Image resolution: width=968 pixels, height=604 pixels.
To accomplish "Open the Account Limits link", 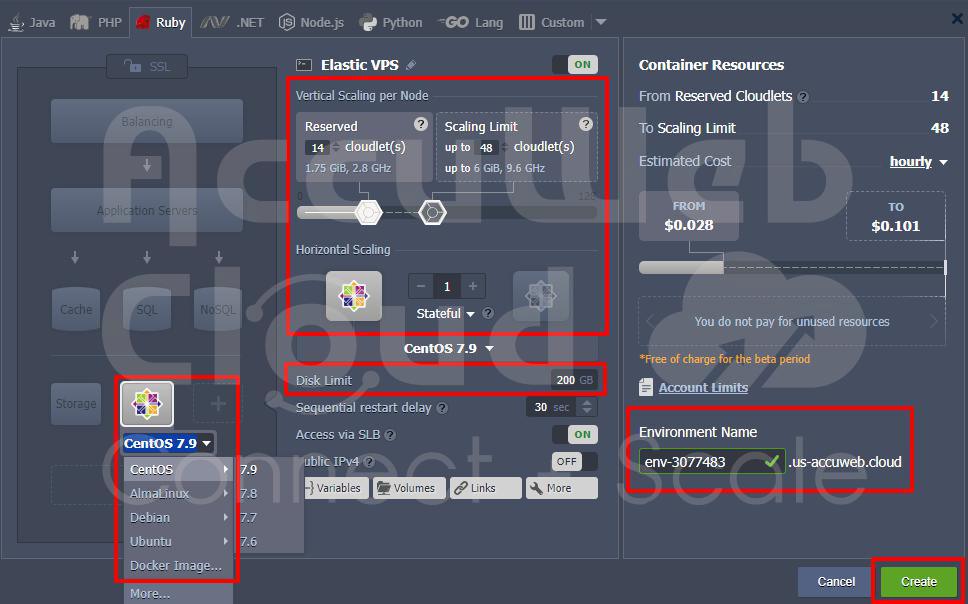I will click(703, 387).
